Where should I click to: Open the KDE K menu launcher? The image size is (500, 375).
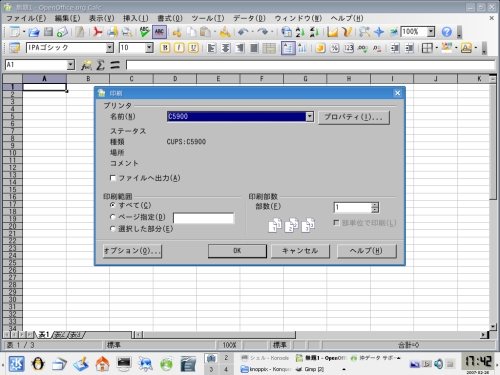point(16,363)
